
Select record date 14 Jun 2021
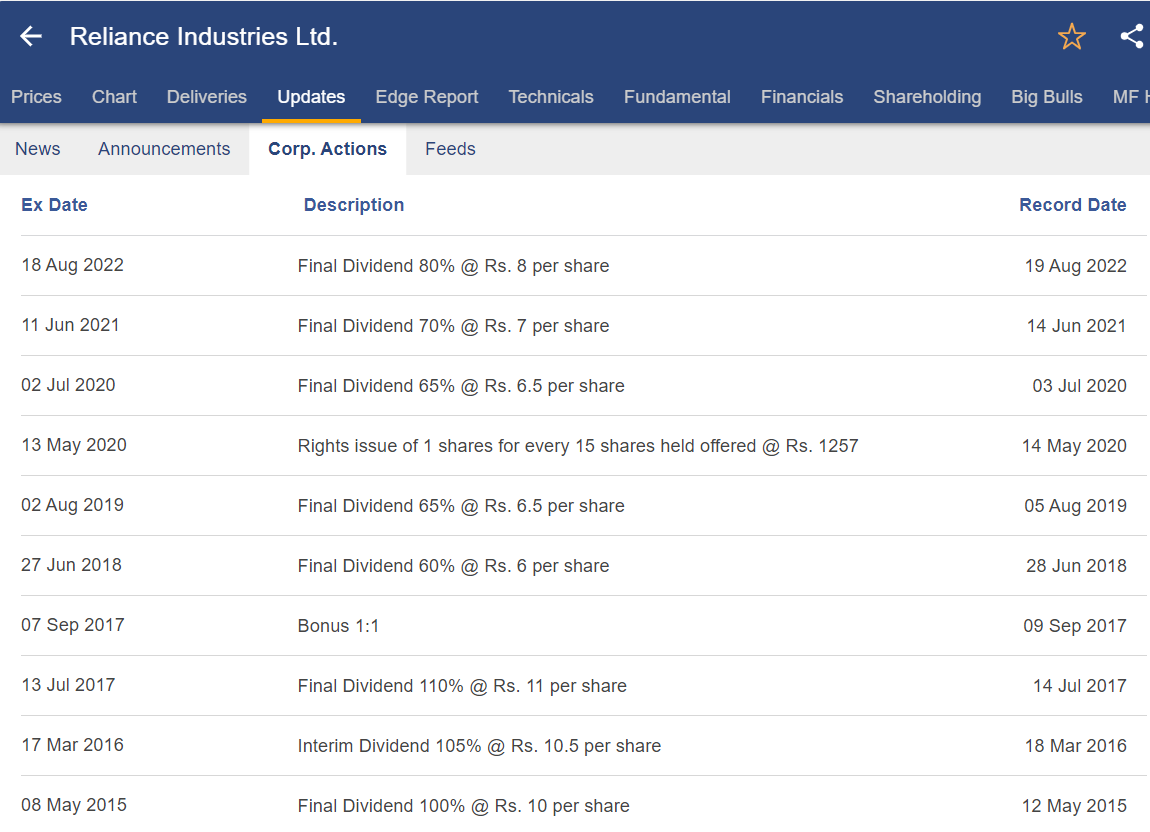(1076, 326)
